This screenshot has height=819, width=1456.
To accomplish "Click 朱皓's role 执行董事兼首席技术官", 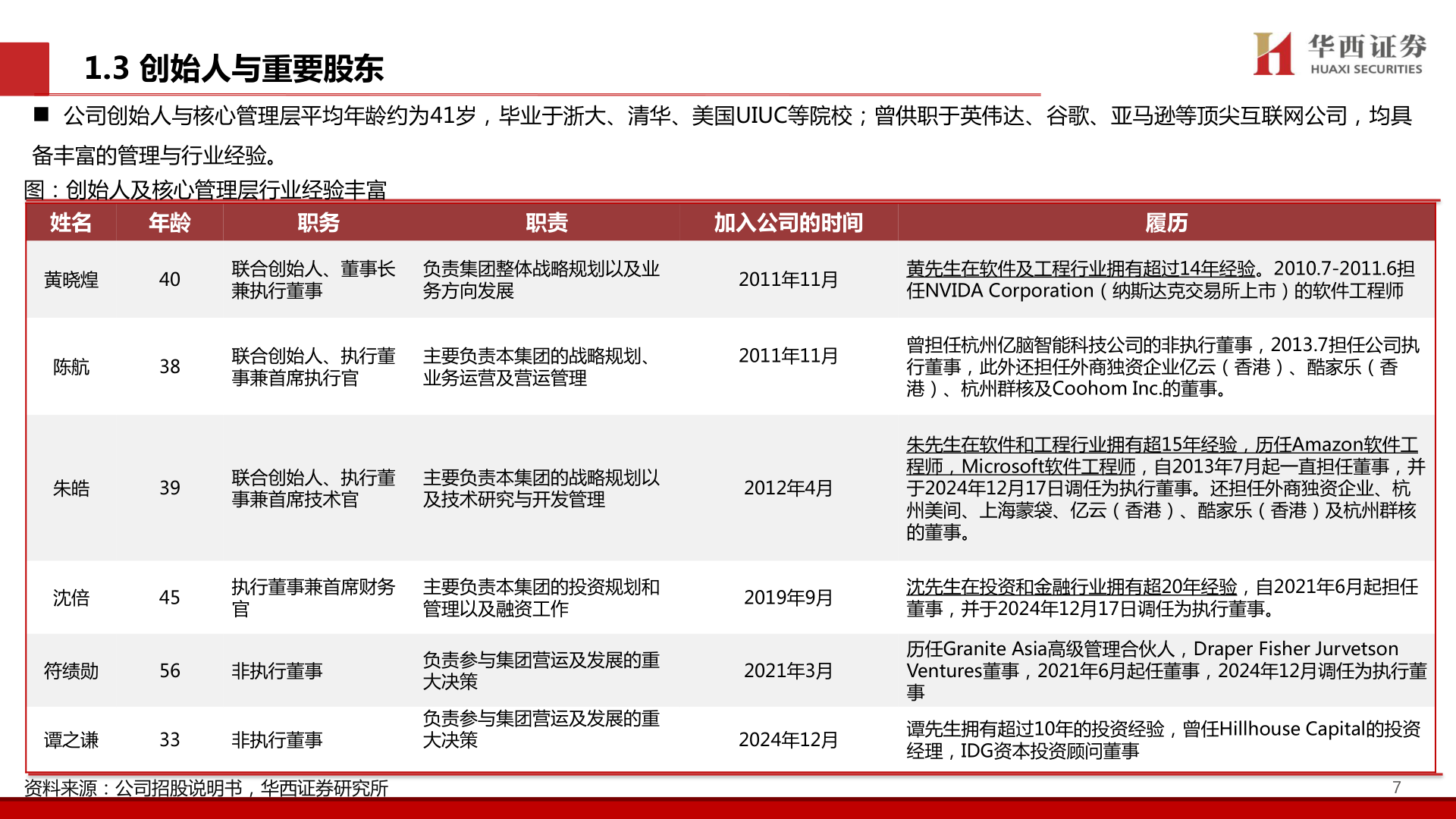I will 313,488.
